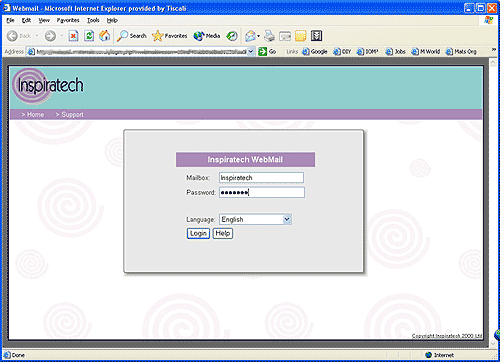Open the Mats Org link in Links bar
Viewport: 500px width, 362px height.
coord(461,52)
